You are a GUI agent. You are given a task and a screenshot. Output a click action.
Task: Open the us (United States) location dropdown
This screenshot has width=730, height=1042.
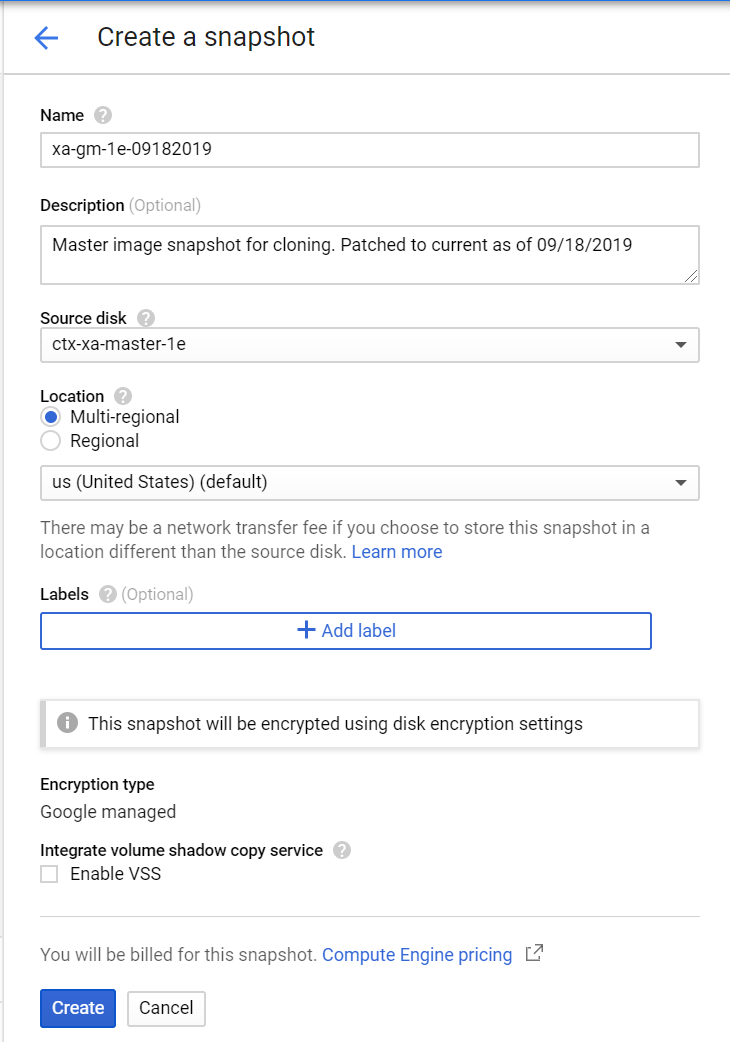(369, 482)
